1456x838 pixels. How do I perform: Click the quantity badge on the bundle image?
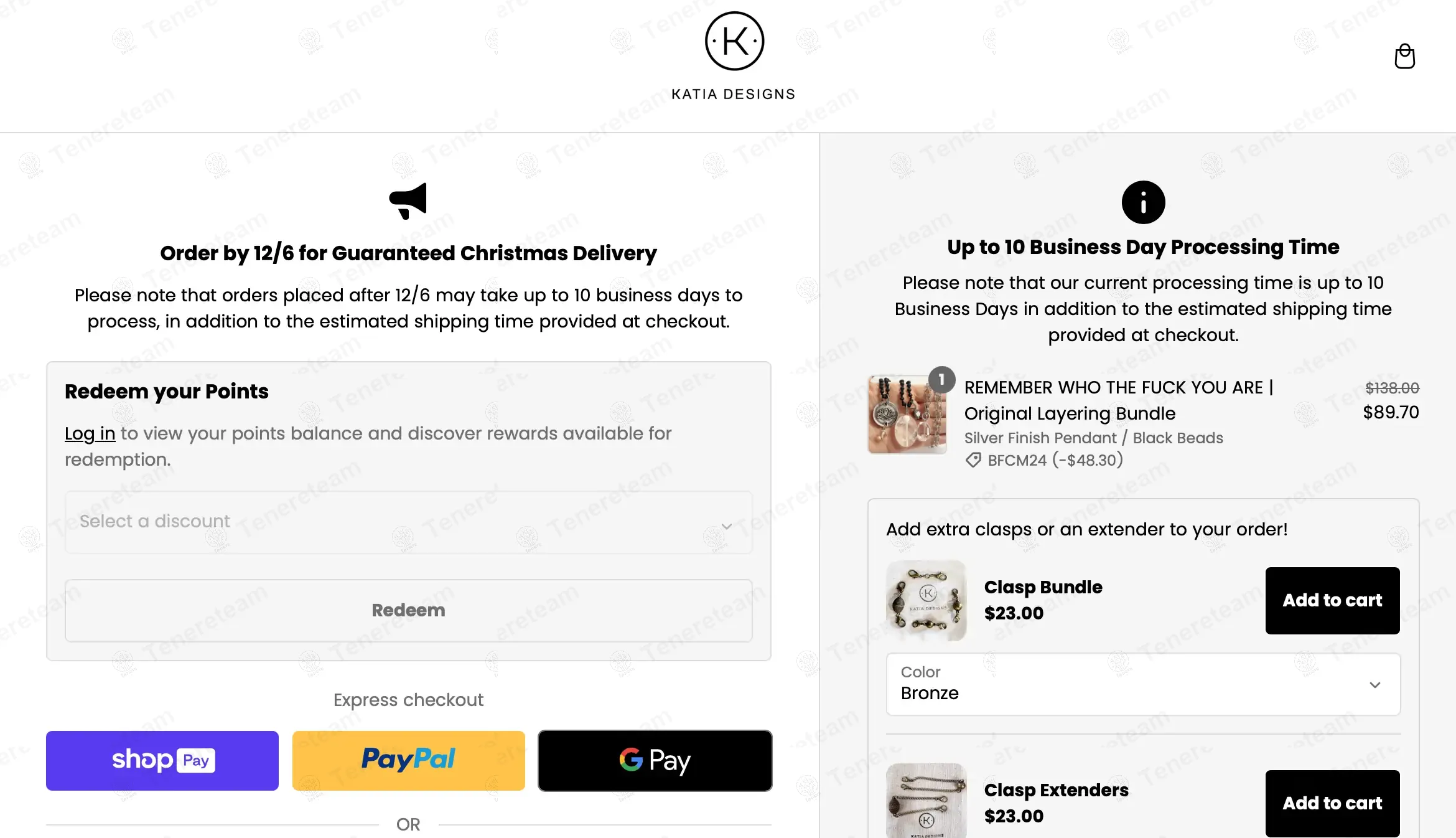click(x=941, y=379)
